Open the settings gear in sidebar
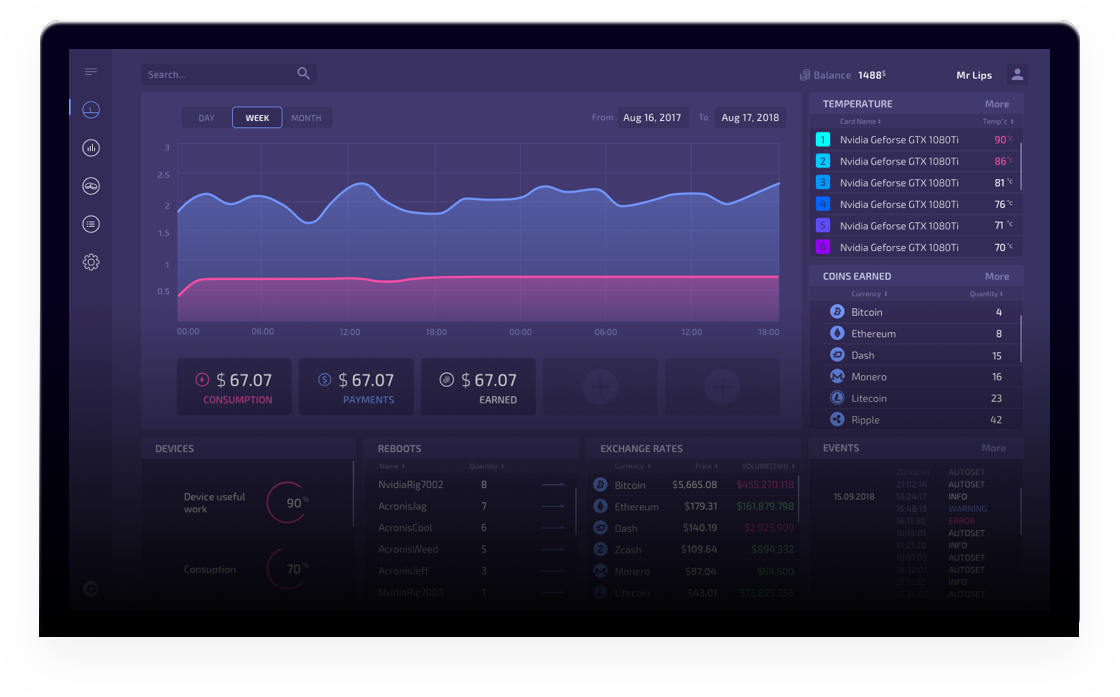This screenshot has height=697, width=1120. tap(91, 262)
